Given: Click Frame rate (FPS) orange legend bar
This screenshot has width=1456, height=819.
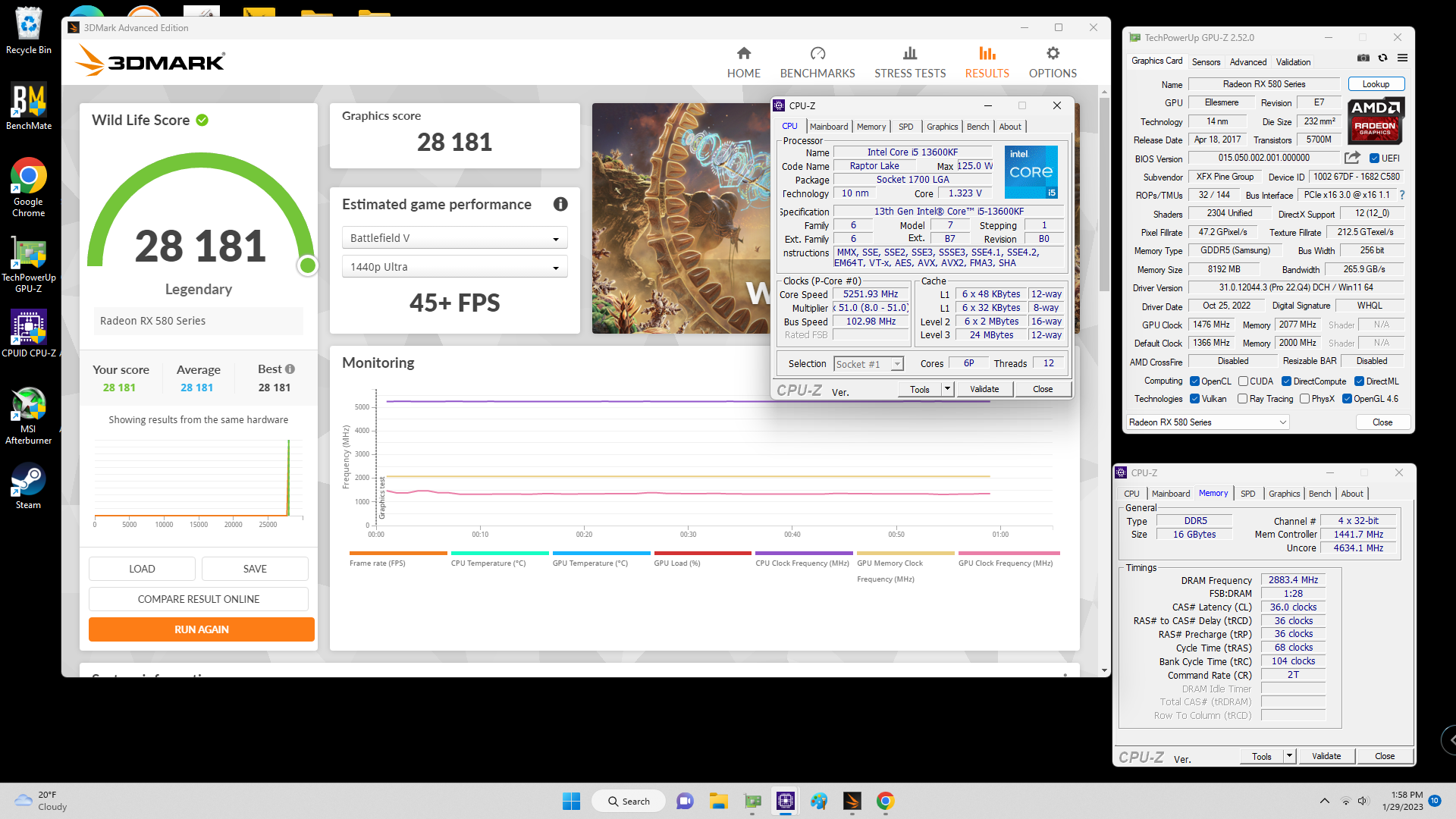Looking at the screenshot, I should point(398,553).
